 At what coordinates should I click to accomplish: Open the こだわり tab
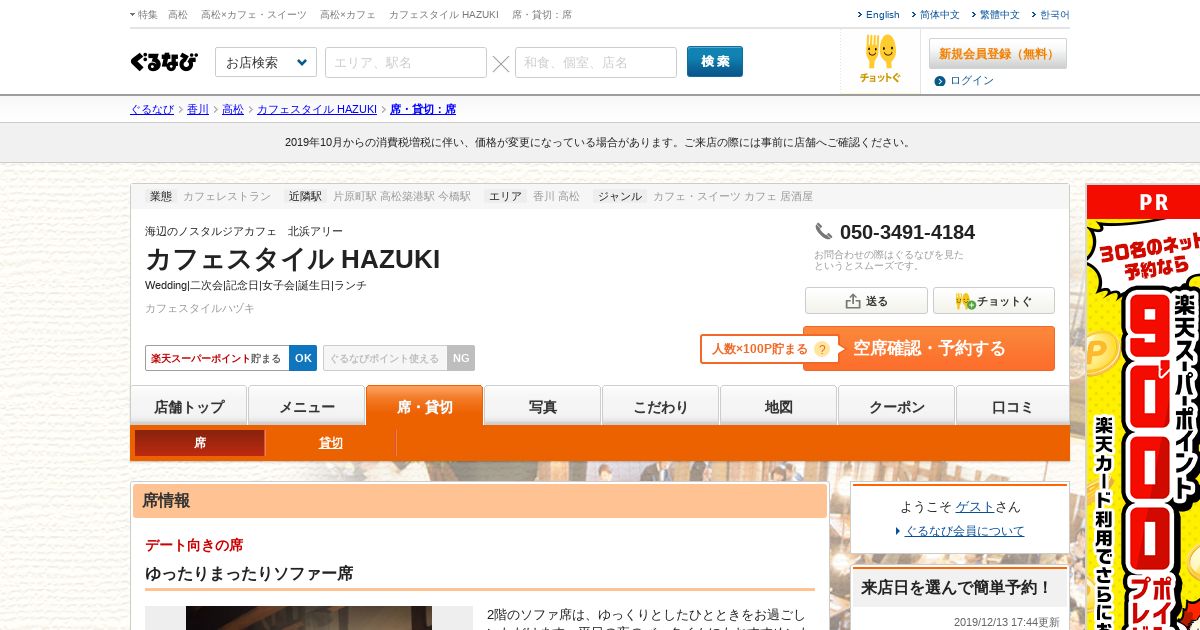661,407
